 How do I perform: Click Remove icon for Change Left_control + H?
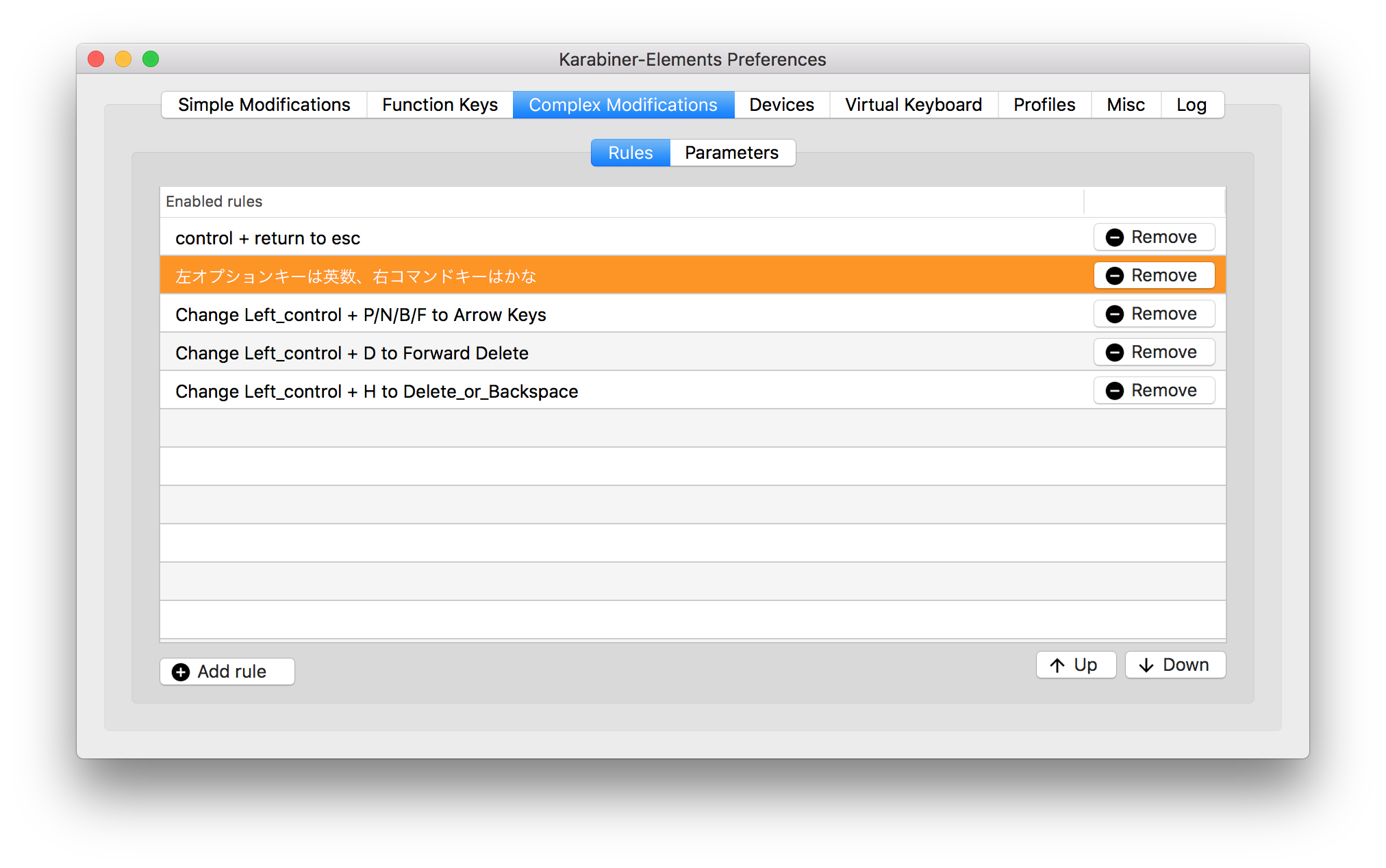pos(1113,390)
